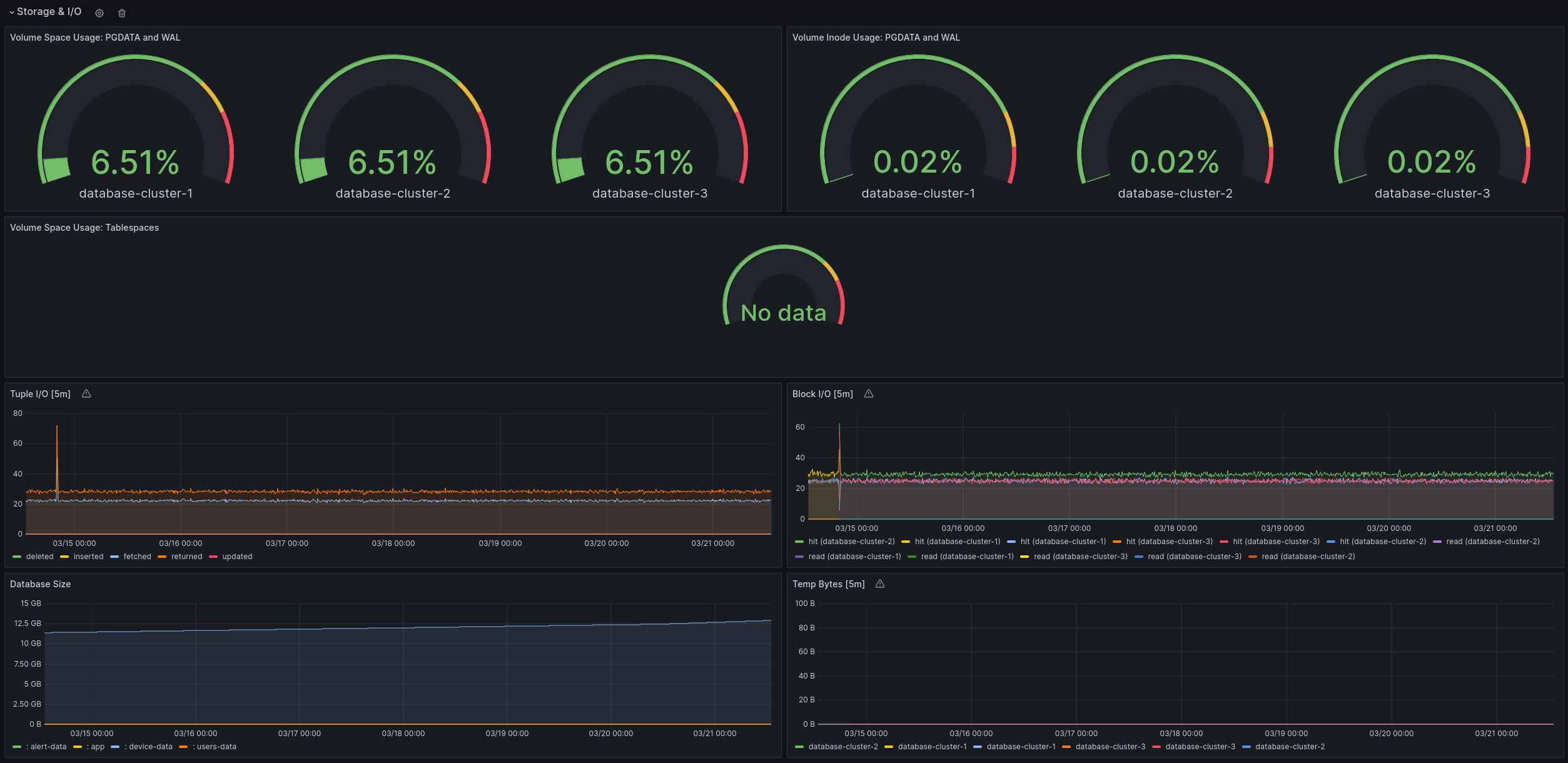Toggle the ': device-data' series in Database Size legend
Viewport: 1568px width, 763px height.
[149, 747]
